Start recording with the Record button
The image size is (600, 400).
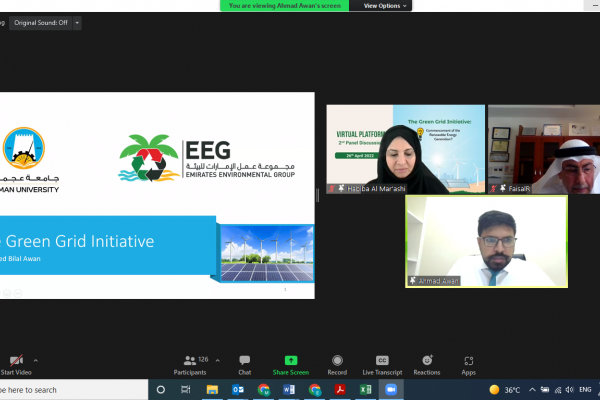[337, 363]
